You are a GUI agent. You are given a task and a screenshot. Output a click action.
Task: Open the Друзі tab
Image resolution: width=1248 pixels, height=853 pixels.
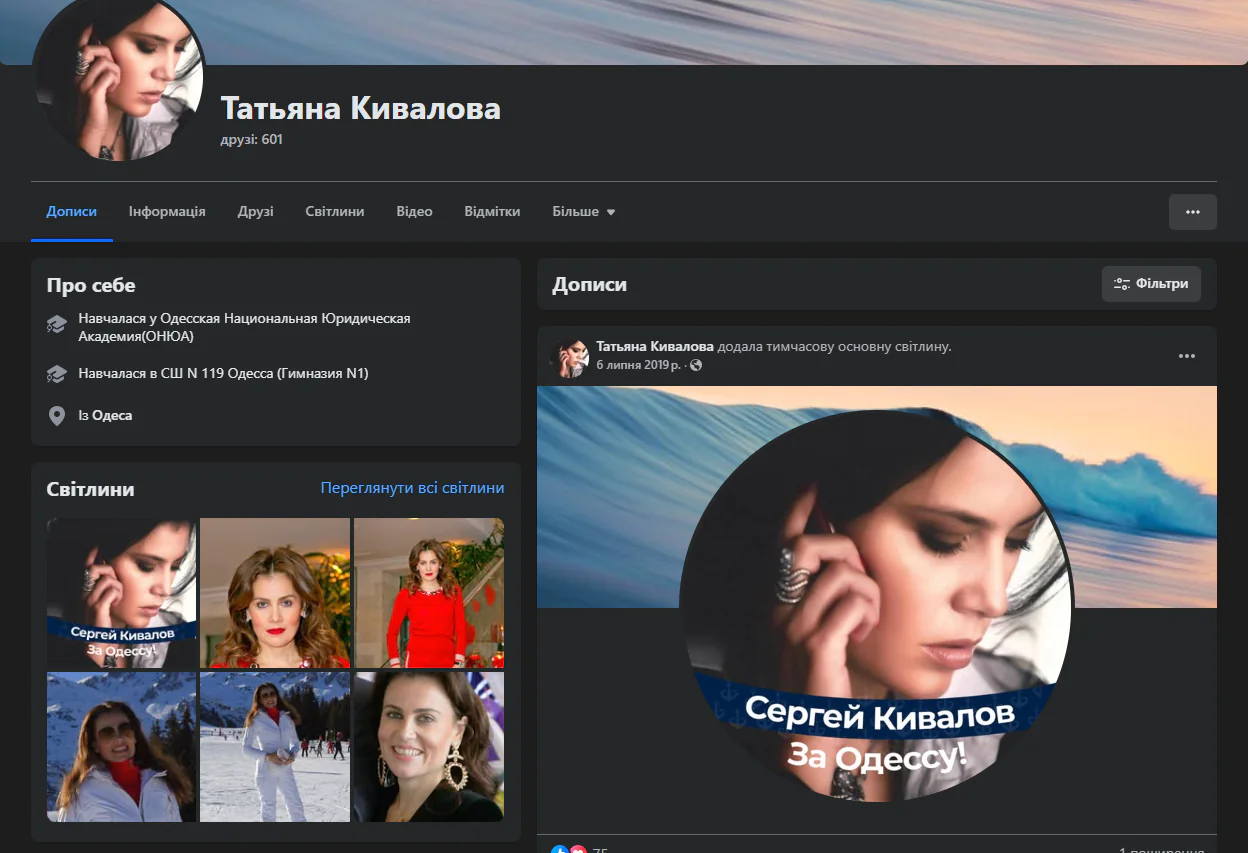pos(255,212)
